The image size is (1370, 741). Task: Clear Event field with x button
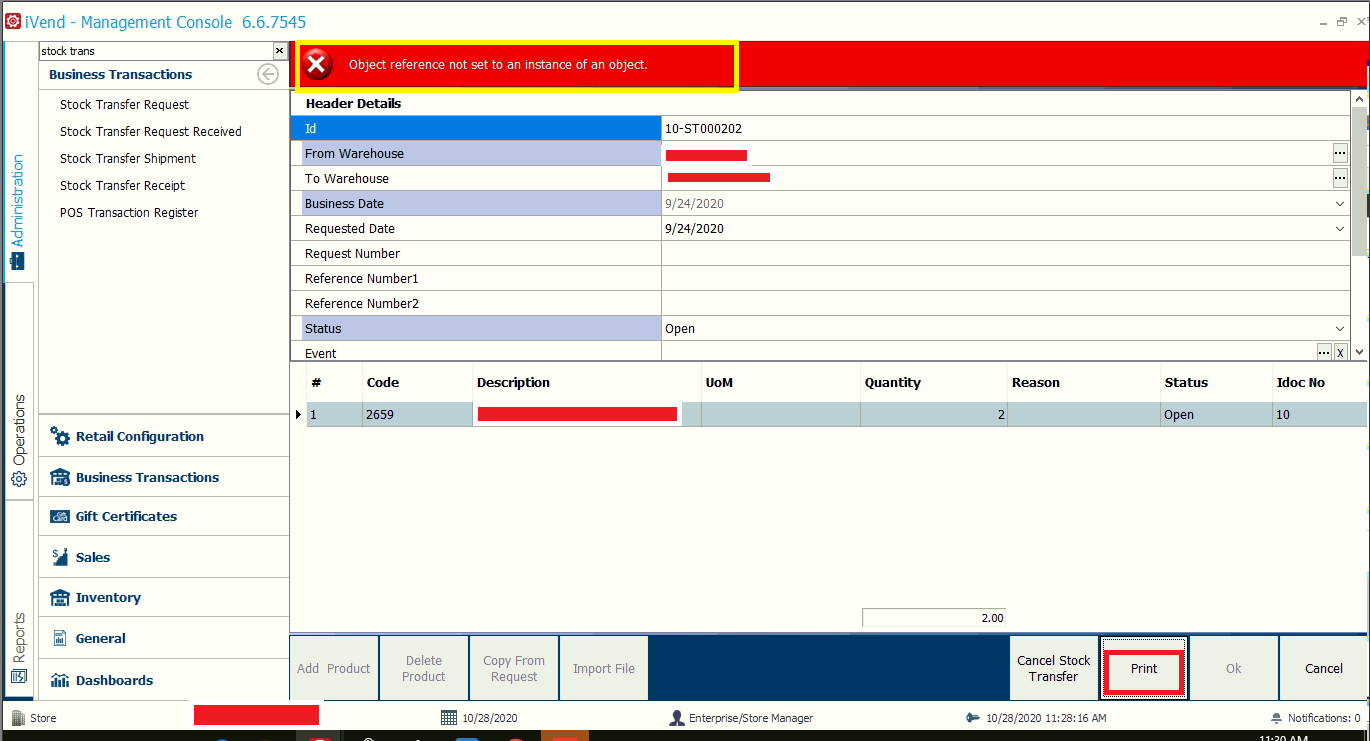point(1340,352)
